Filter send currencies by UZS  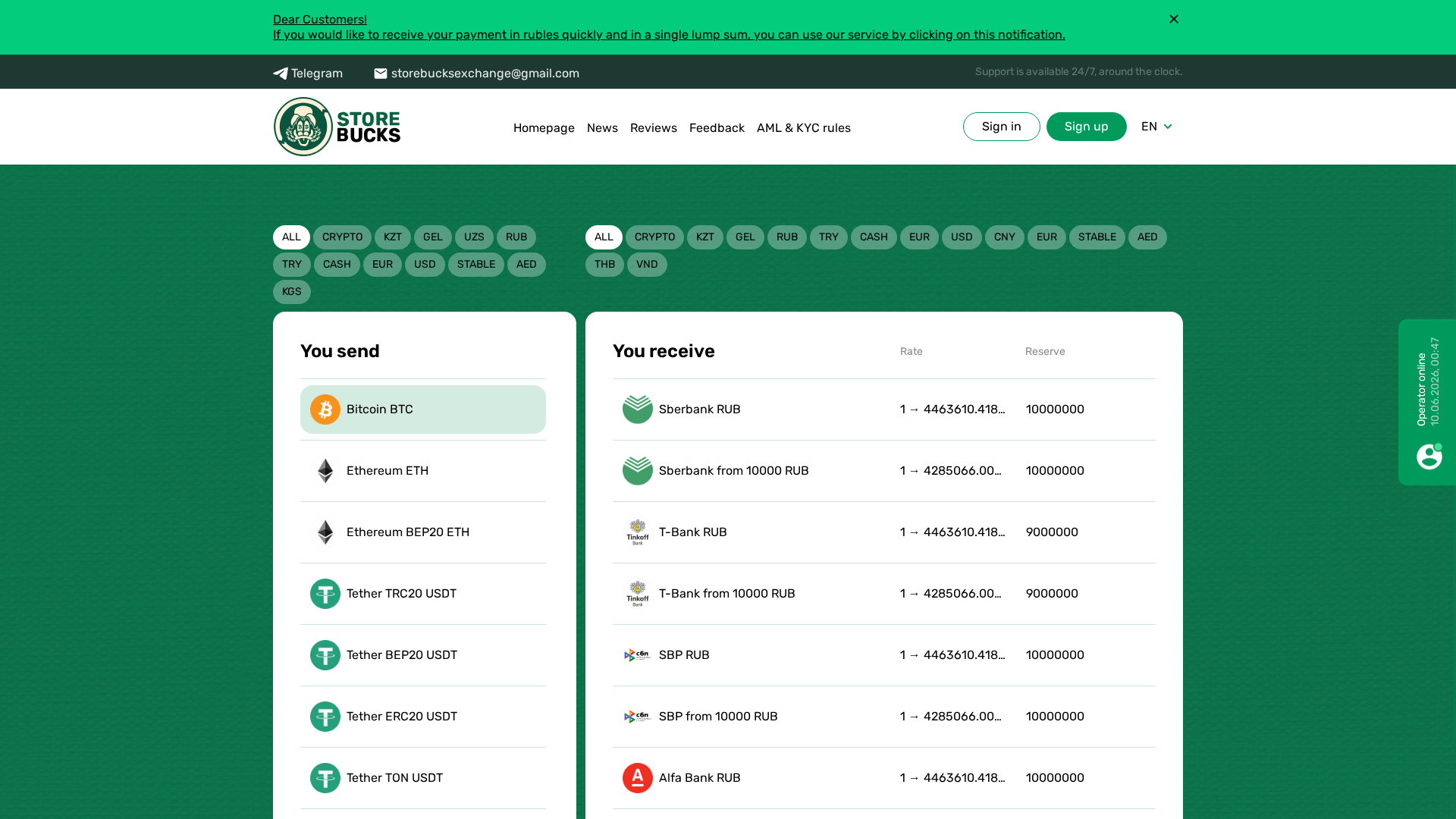coord(474,237)
